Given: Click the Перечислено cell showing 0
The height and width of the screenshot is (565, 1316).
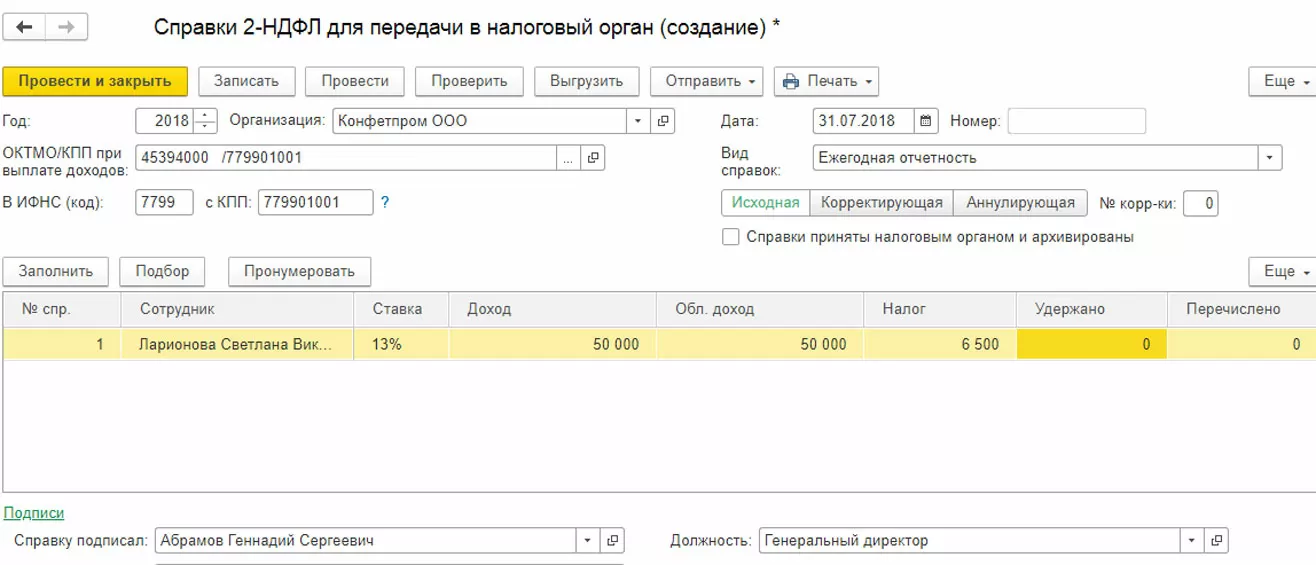Looking at the screenshot, I should [x=1241, y=344].
